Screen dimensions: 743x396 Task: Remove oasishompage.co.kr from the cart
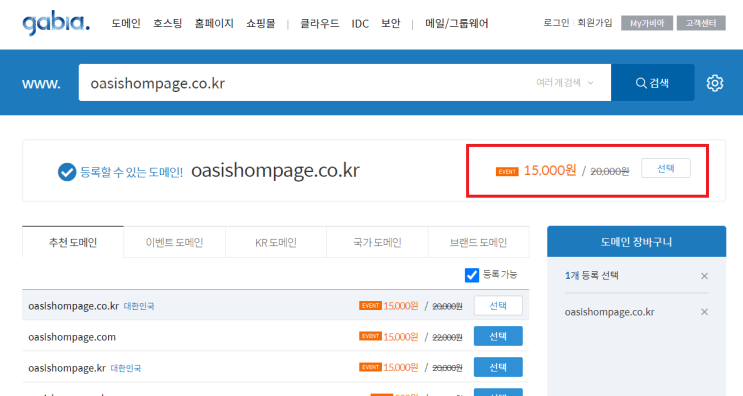704,312
